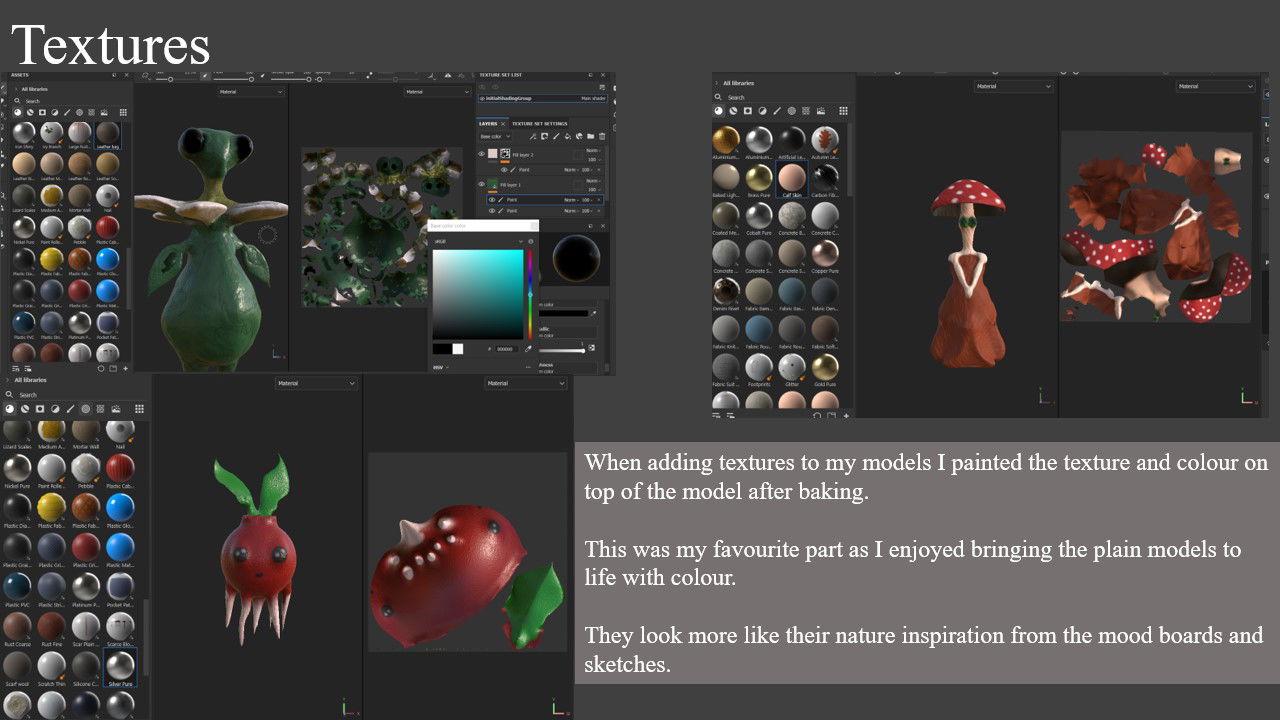Click the grid view icon in right mushroom panel

[x=843, y=111]
